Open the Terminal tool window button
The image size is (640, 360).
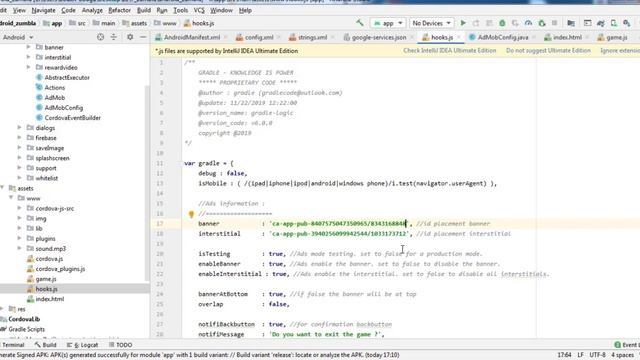(x=13, y=345)
